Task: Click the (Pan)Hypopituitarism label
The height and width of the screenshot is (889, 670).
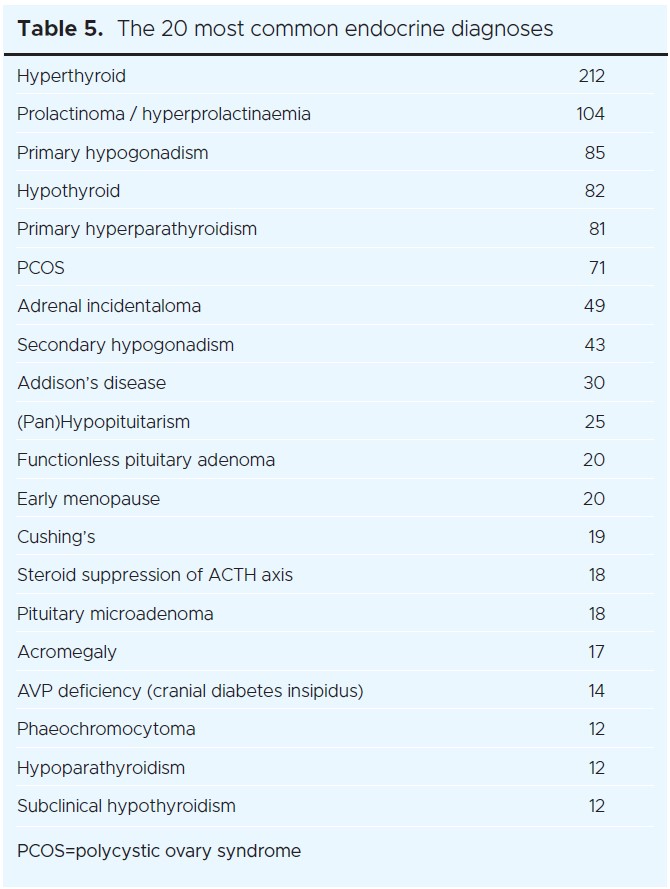Action: point(103,422)
